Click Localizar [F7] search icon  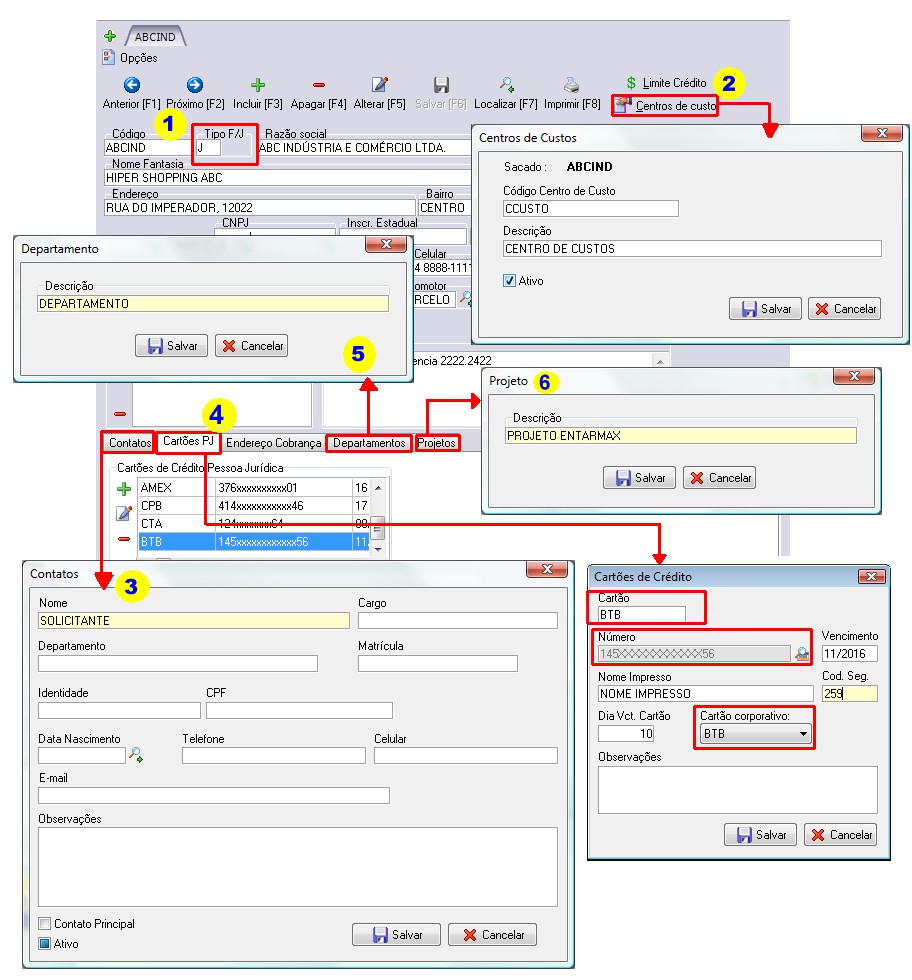tap(506, 85)
